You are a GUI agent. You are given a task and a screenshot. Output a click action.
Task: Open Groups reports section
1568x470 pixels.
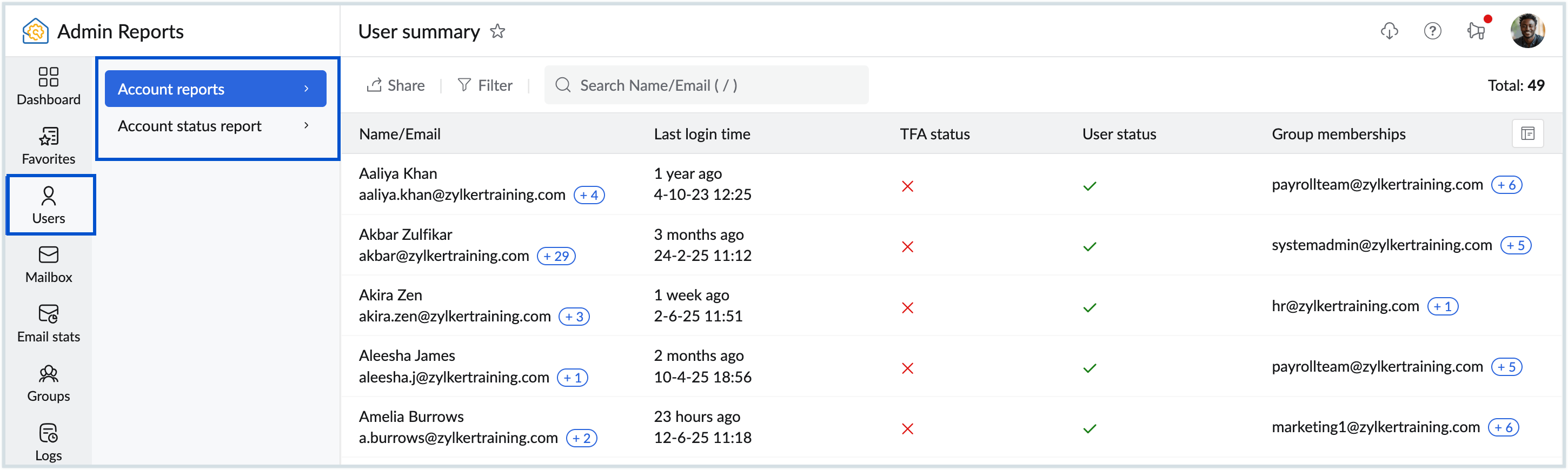pyautogui.click(x=49, y=383)
